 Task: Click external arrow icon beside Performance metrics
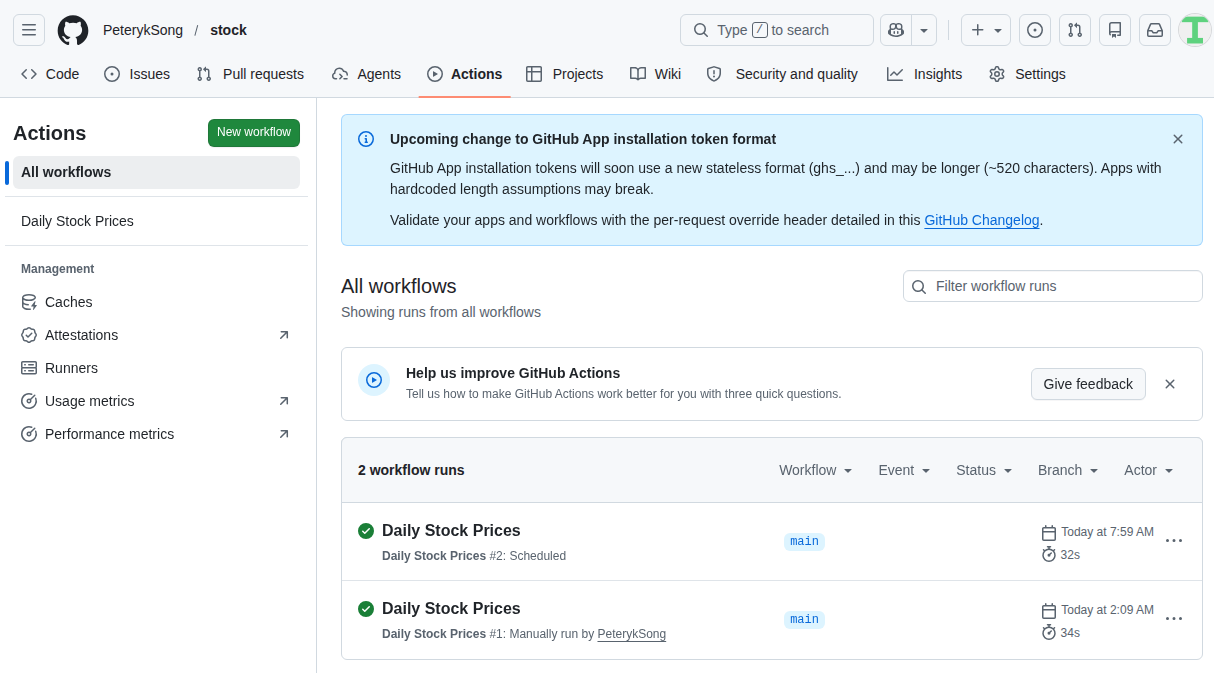point(284,434)
